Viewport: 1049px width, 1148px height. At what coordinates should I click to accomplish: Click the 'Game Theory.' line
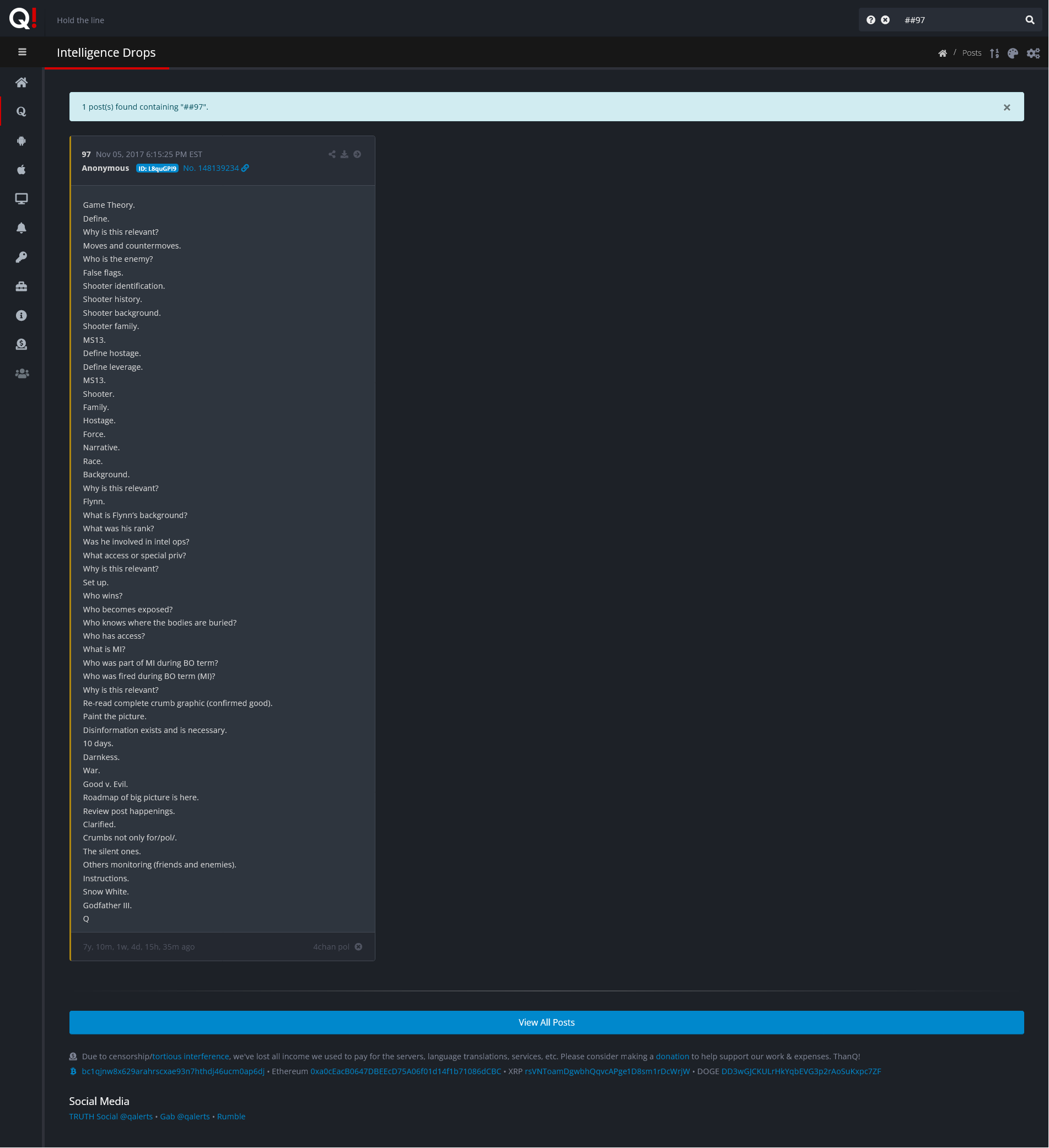[109, 205]
